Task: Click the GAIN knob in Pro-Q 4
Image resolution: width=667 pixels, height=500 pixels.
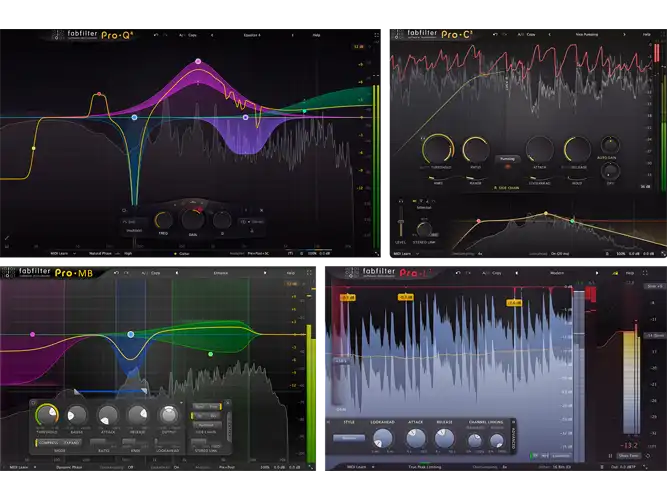Action: point(193,220)
